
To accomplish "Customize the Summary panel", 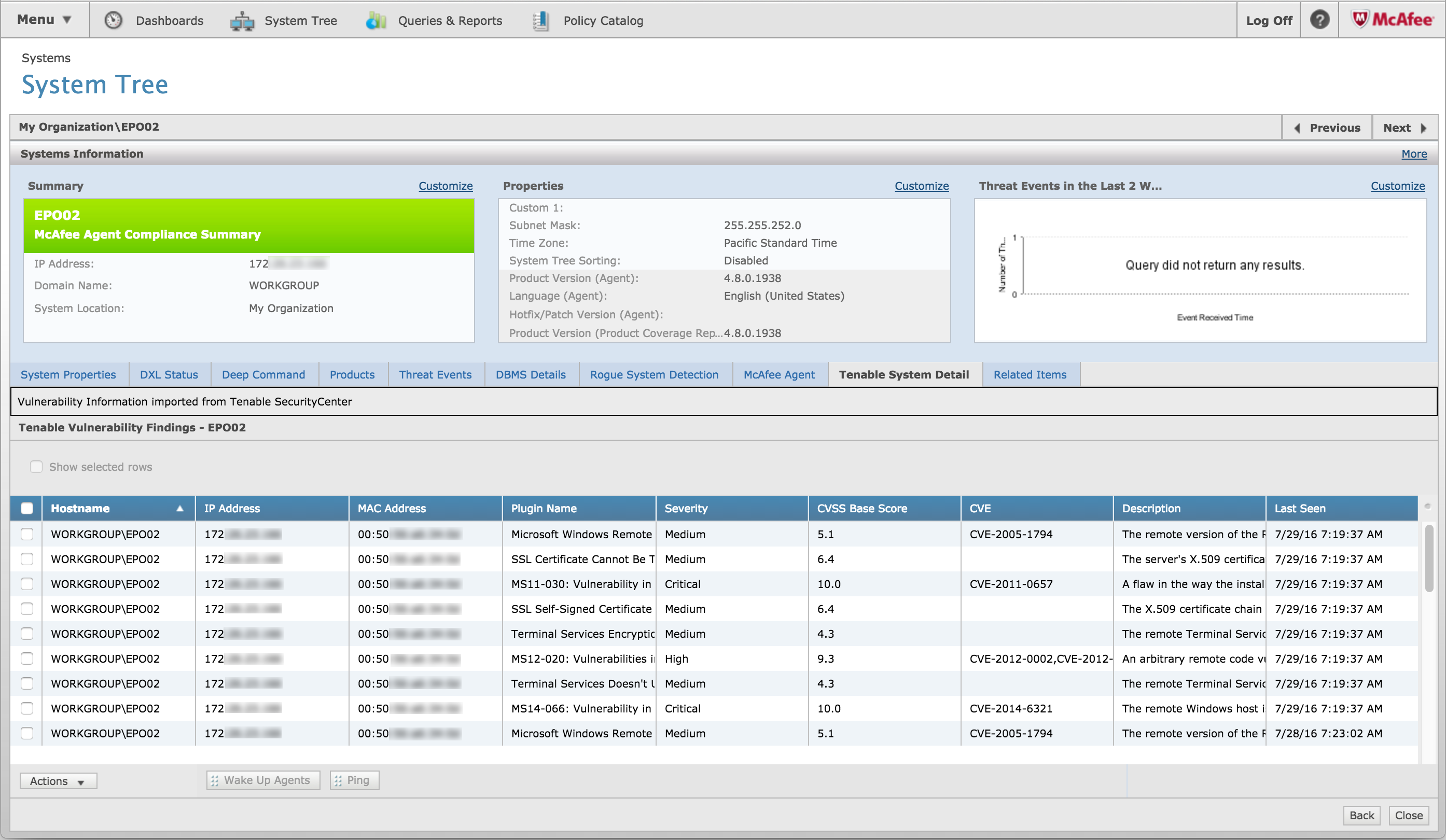I will tap(446, 185).
